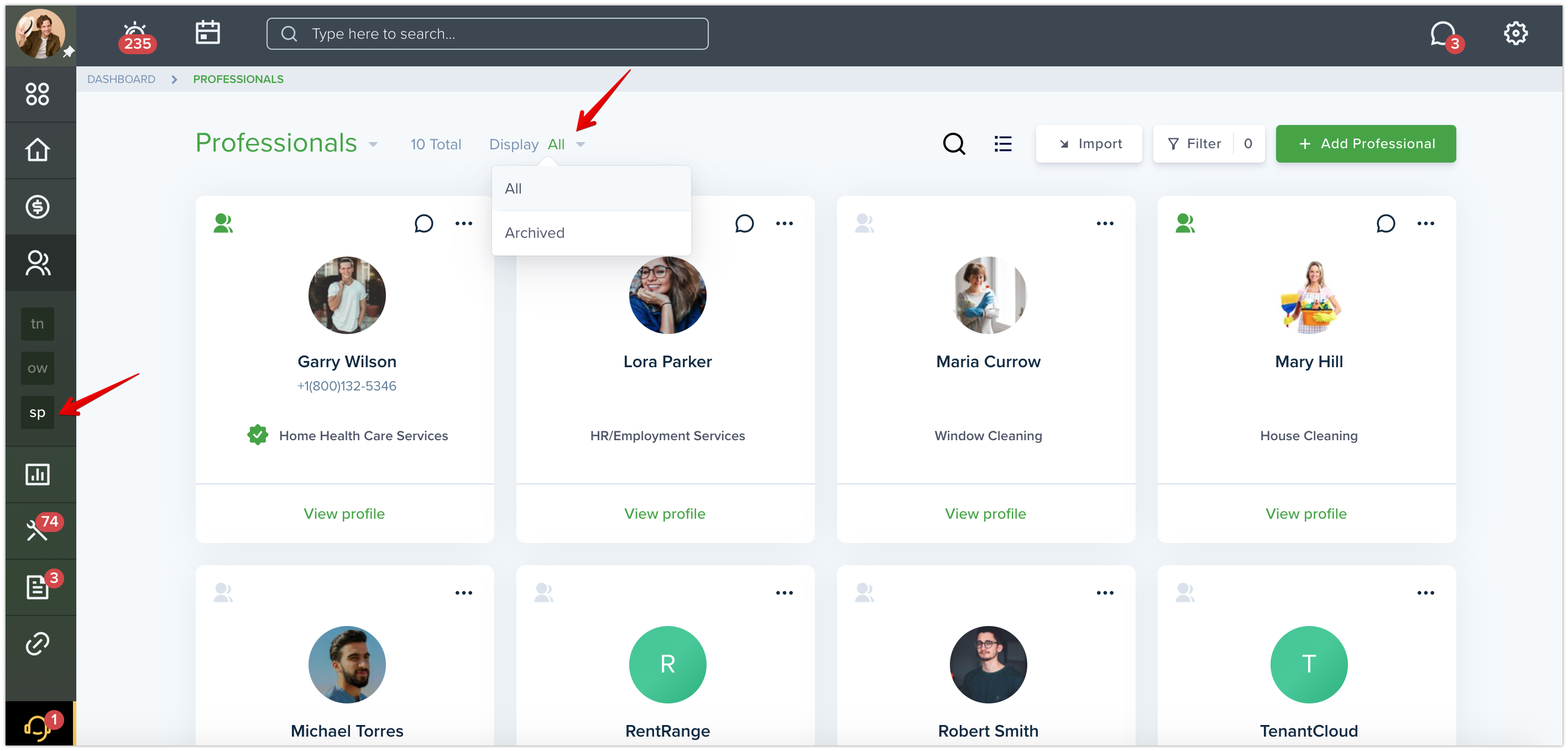Image resolution: width=1568 pixels, height=751 pixels.
Task: Open the settings gear icon
Action: coord(1515,34)
